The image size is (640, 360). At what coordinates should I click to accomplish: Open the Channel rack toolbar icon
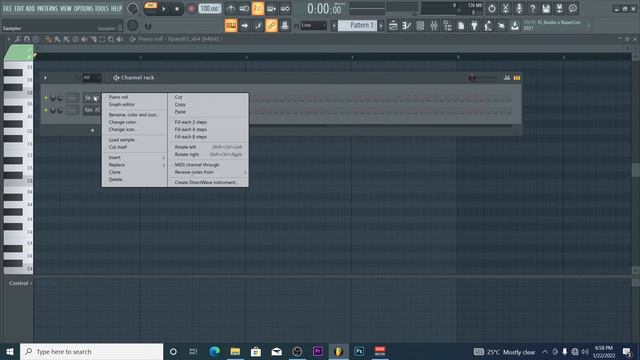point(420,26)
